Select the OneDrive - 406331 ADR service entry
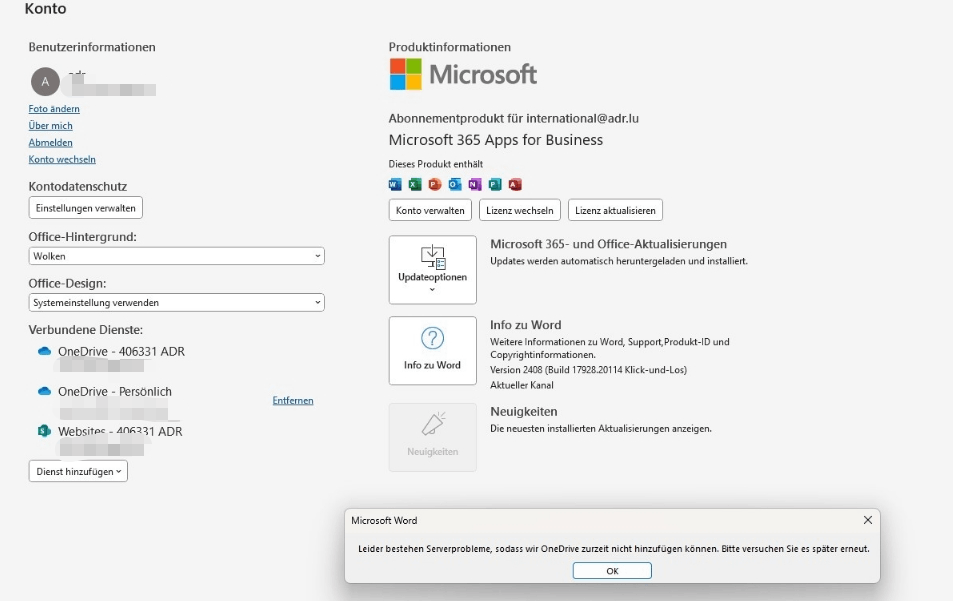 [x=122, y=351]
